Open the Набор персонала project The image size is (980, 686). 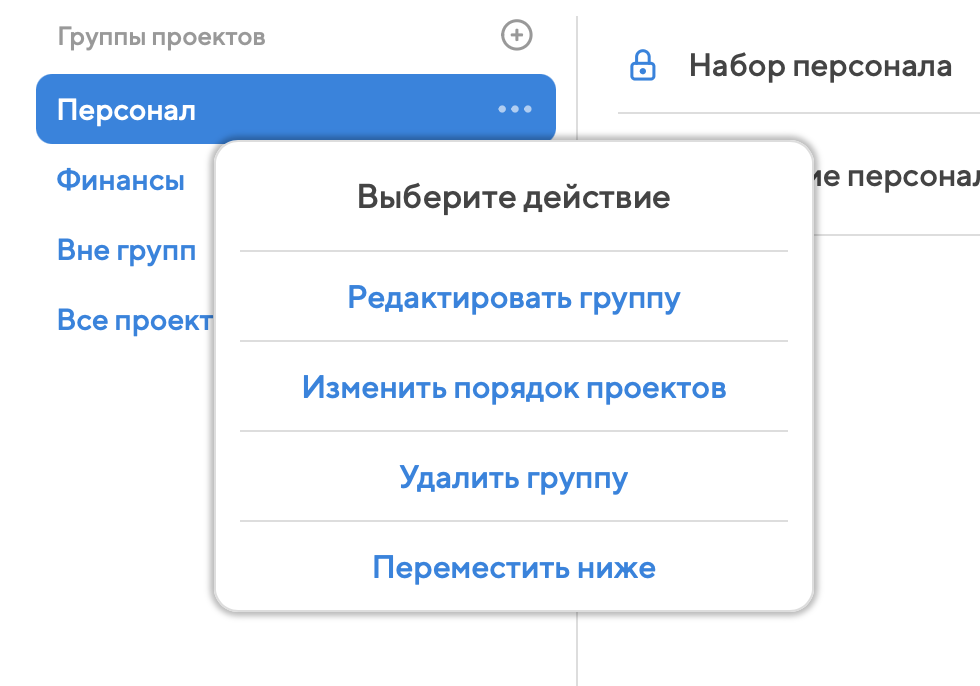pos(819,67)
